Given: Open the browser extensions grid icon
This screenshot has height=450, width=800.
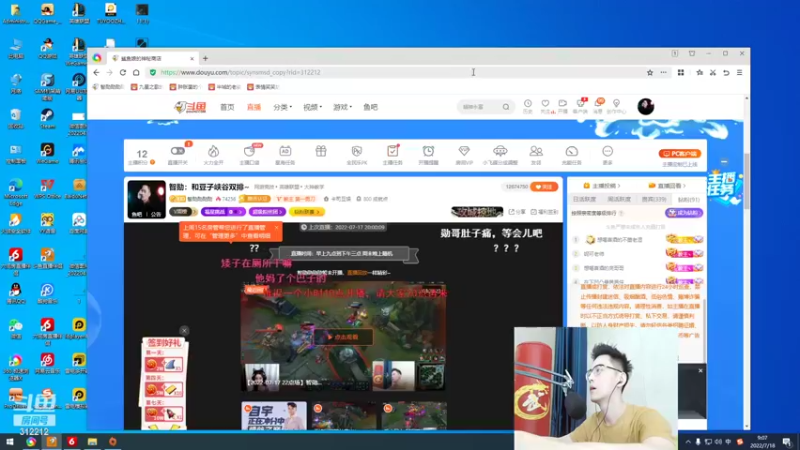Looking at the screenshot, I should coord(681,72).
